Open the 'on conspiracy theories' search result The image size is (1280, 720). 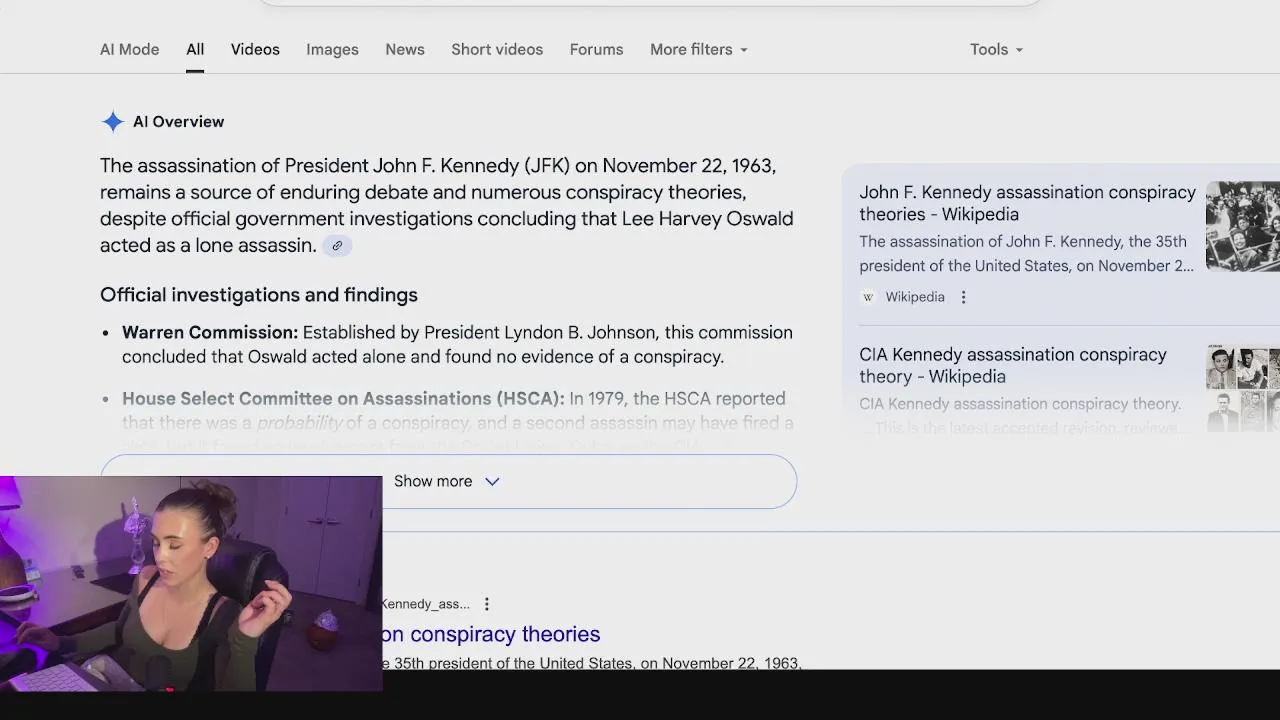pos(491,634)
